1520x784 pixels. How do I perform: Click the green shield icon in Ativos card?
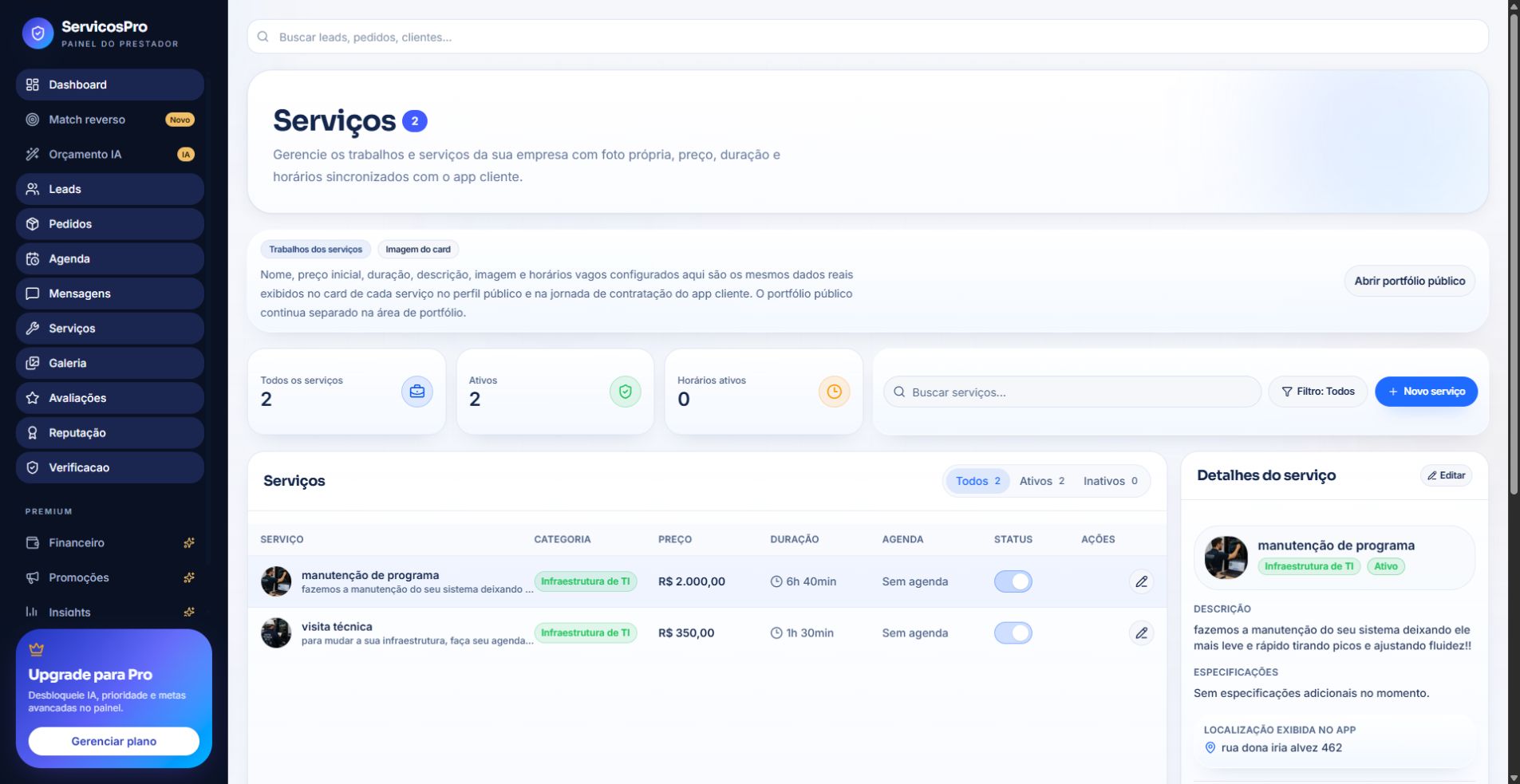tap(626, 392)
